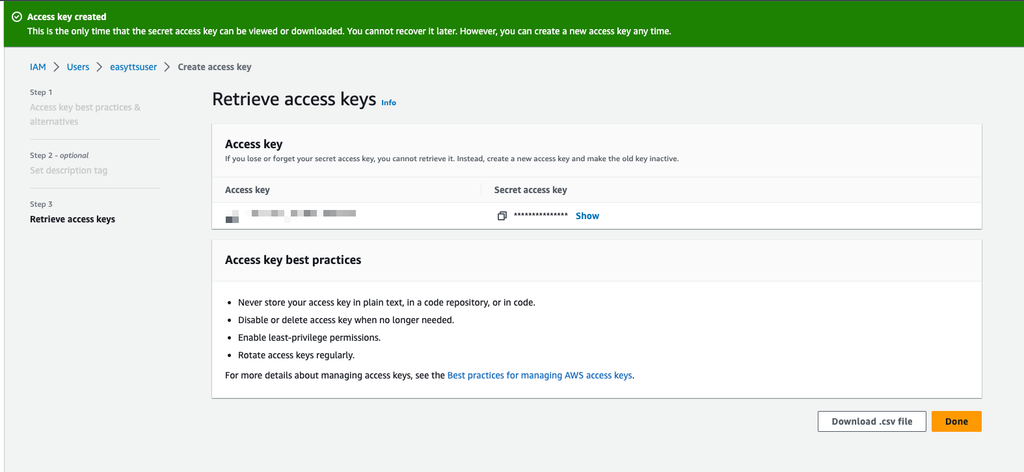Click the Secret access key column header

click(530, 190)
